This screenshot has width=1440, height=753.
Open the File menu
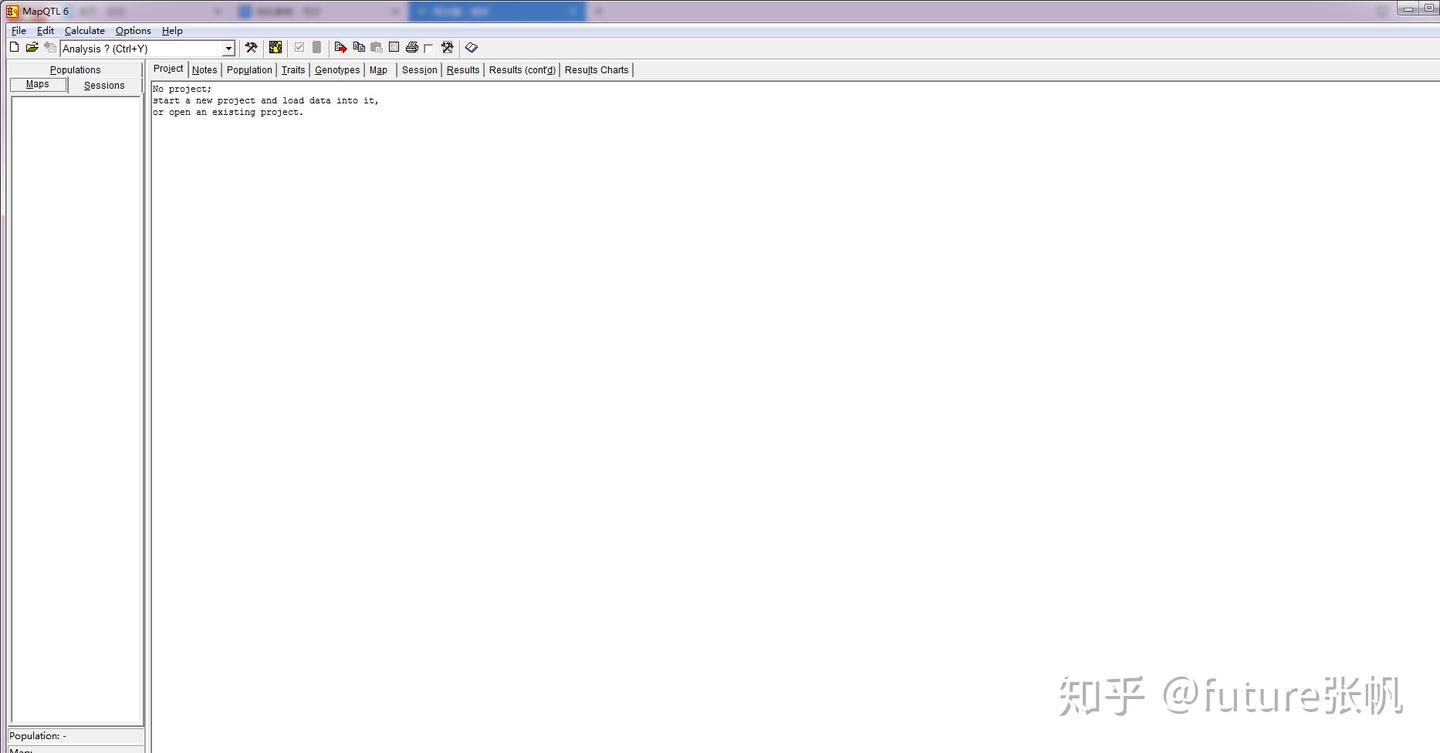click(x=19, y=31)
